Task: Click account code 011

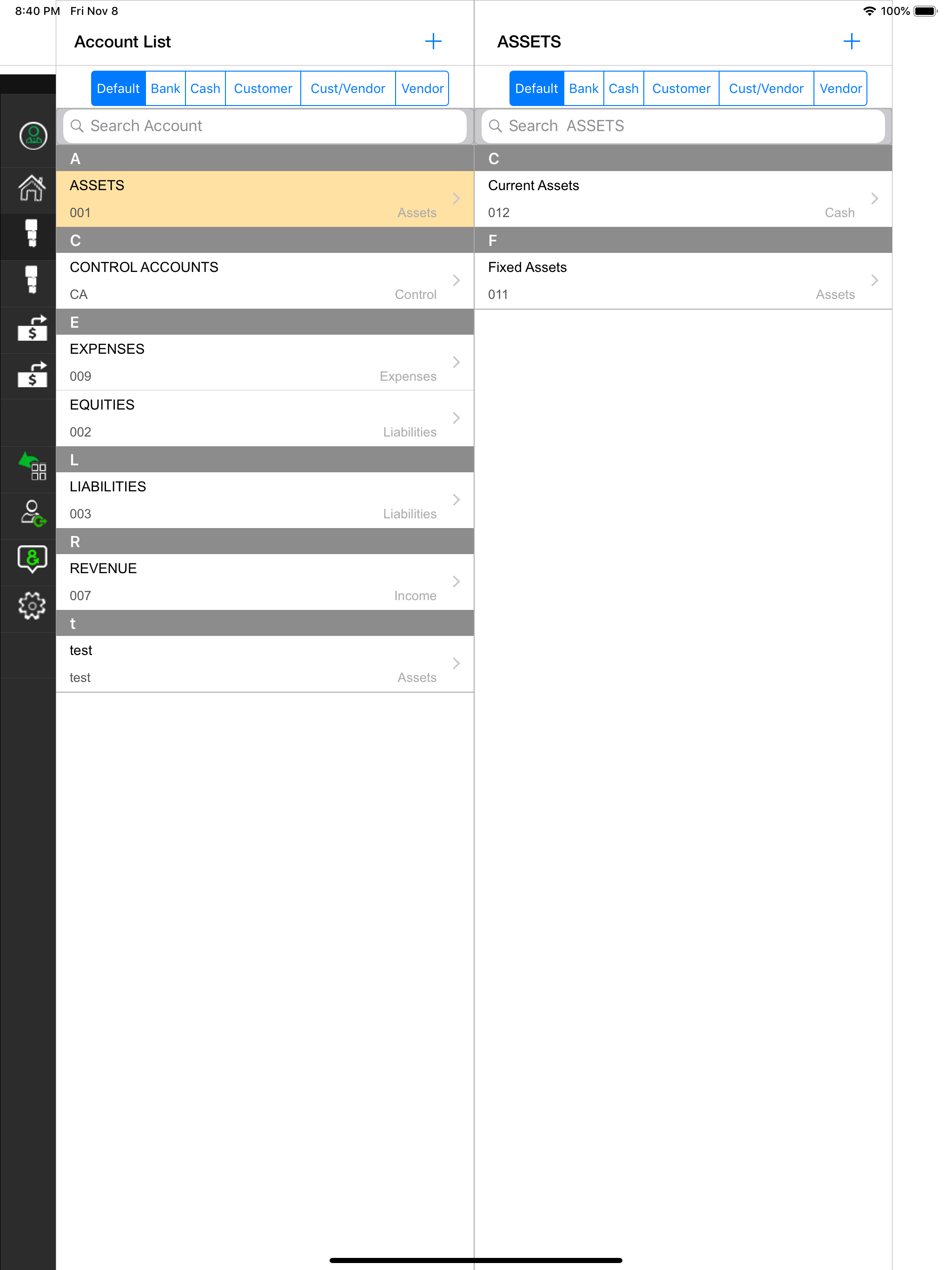Action: [498, 295]
